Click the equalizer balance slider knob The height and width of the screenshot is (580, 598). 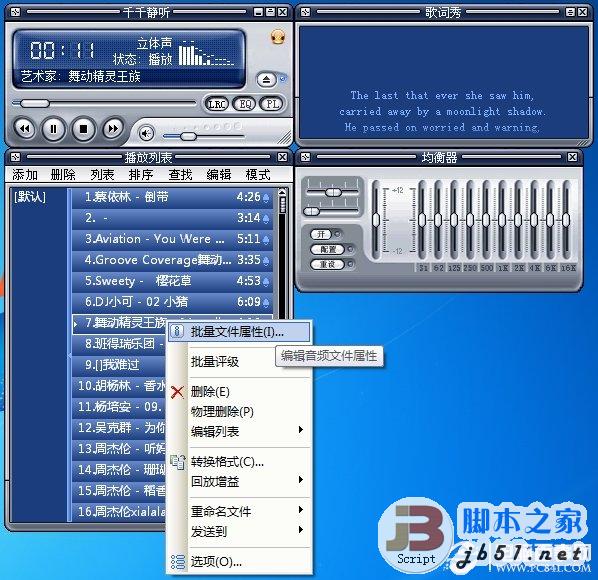(333, 192)
